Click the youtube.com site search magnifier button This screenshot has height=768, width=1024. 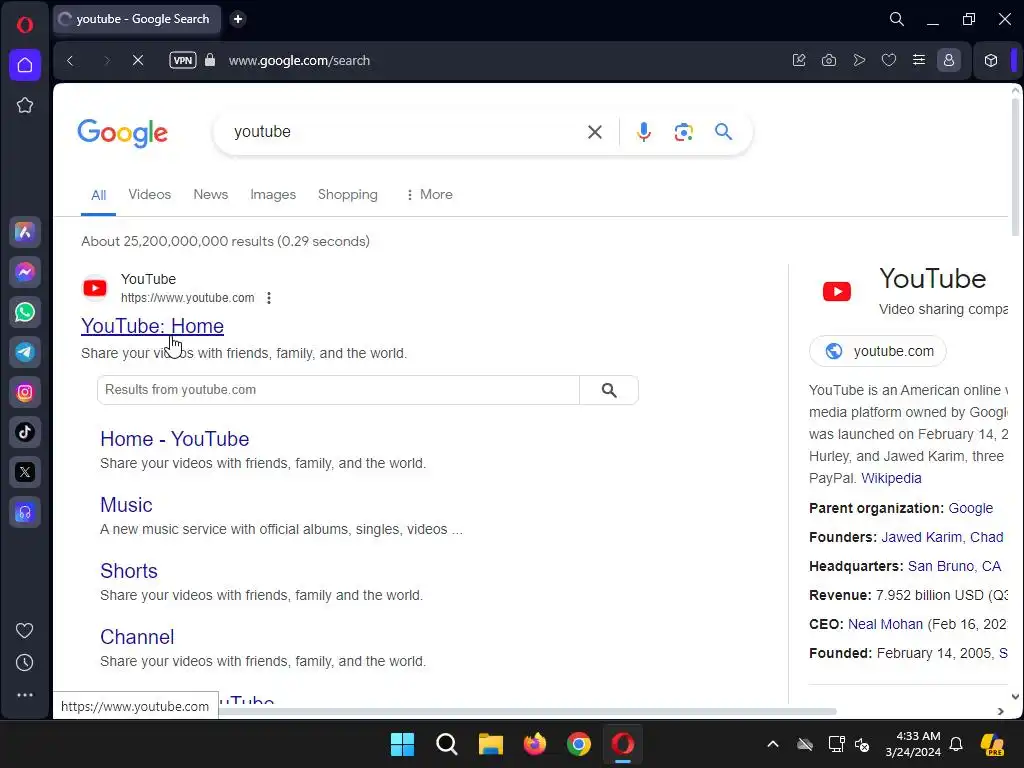[609, 390]
